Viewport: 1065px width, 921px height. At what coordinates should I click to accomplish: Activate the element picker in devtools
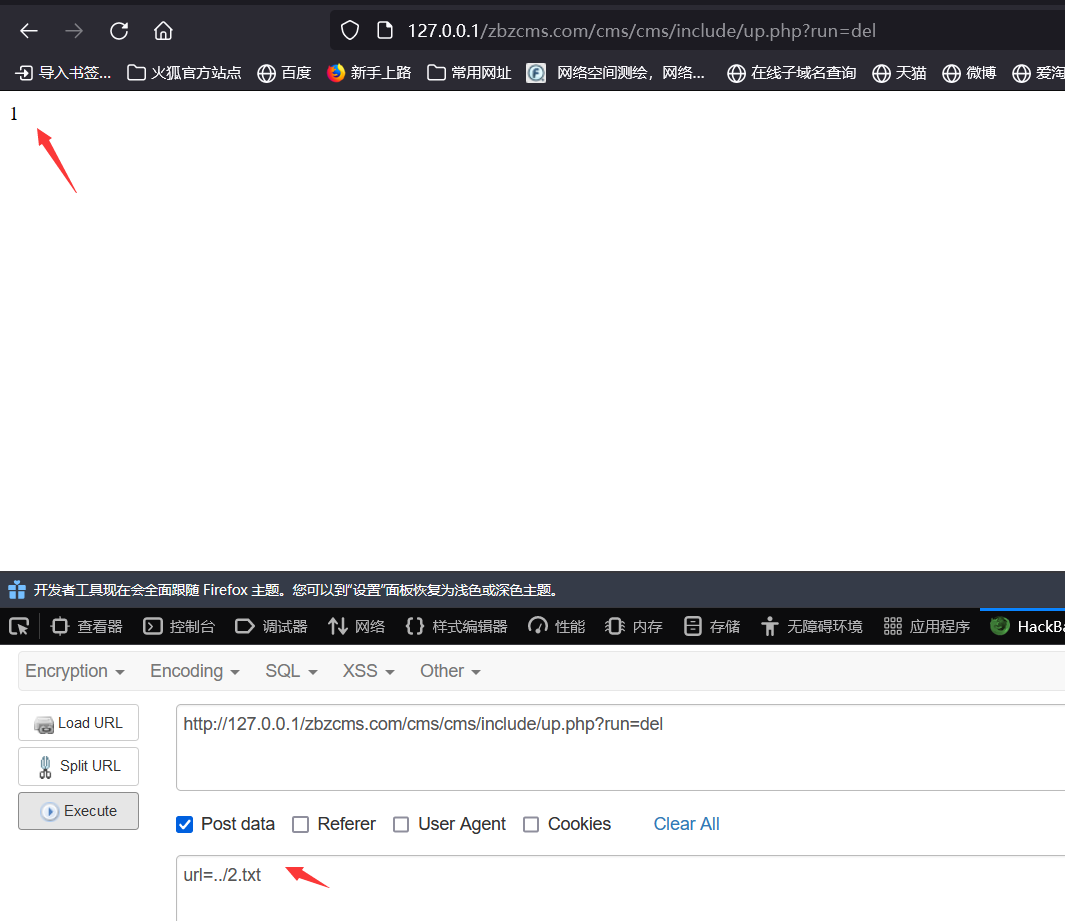[x=19, y=626]
